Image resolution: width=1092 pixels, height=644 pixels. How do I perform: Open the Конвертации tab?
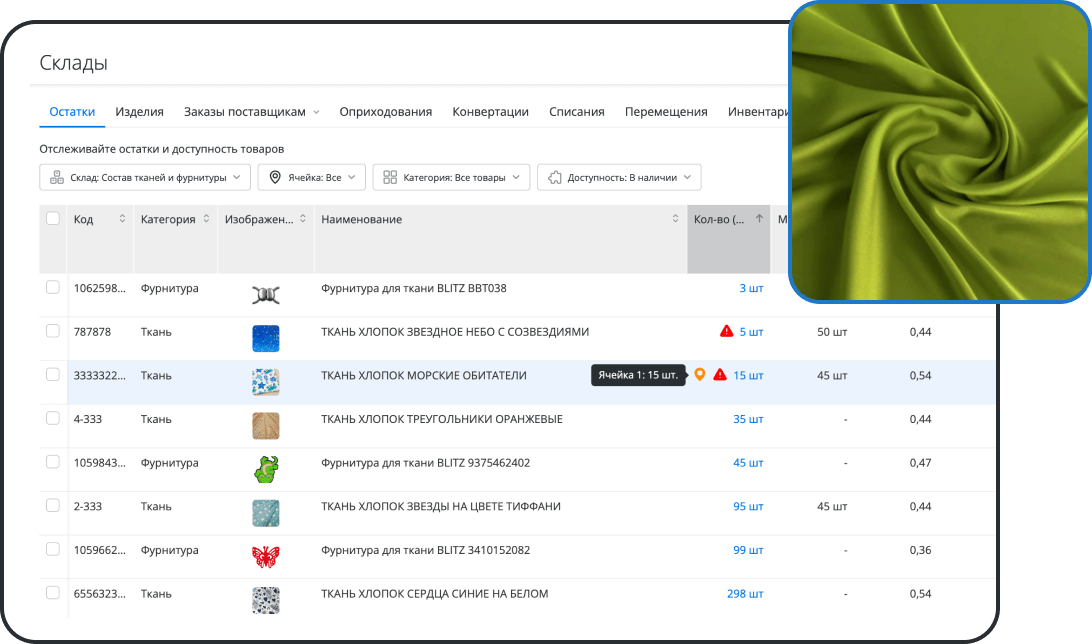489,111
